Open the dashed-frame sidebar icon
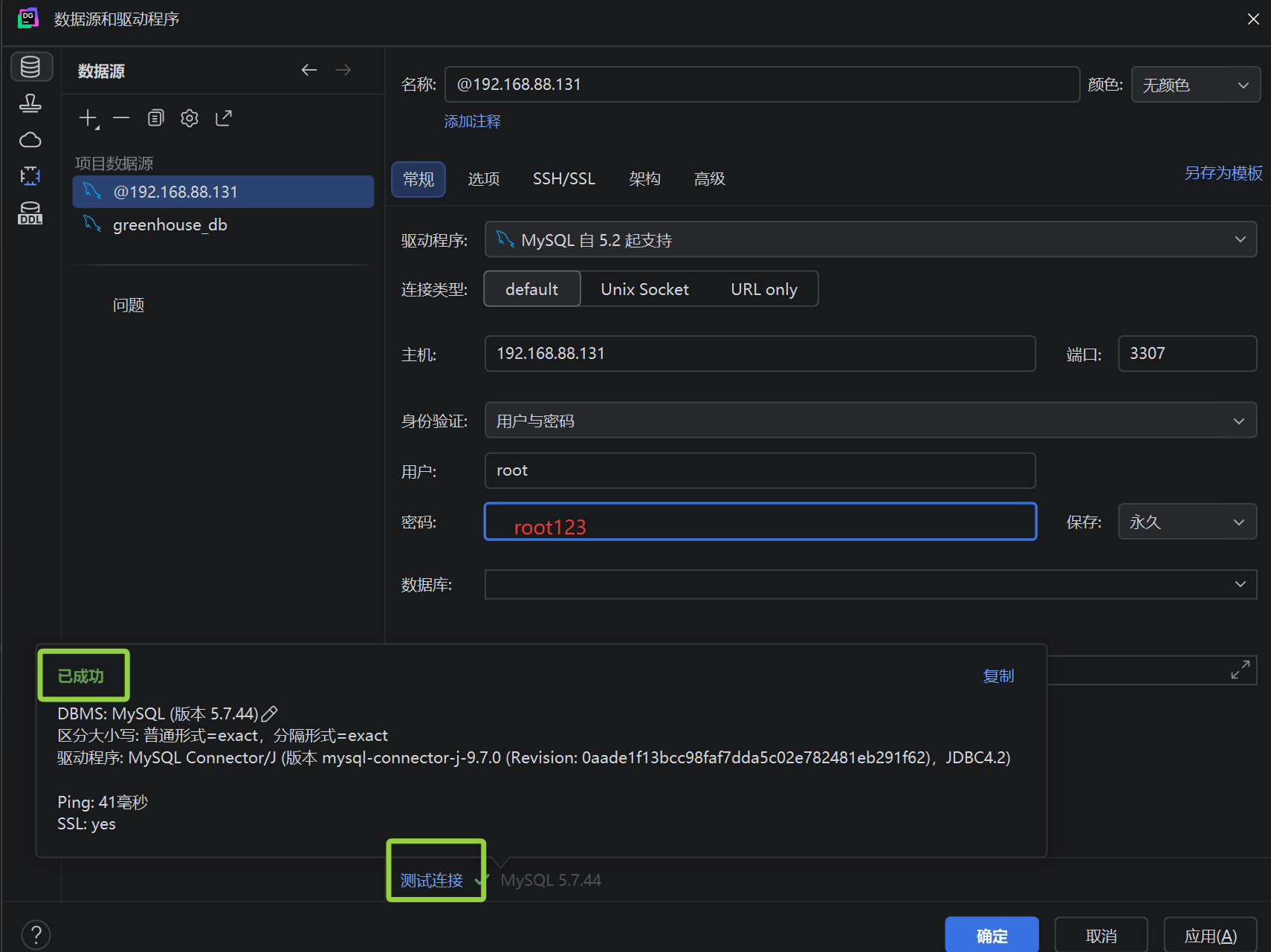 click(x=30, y=176)
